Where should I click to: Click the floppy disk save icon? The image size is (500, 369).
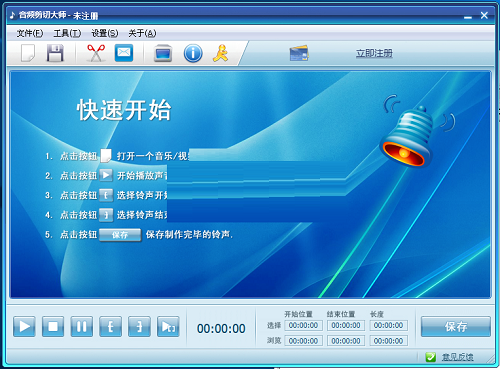[55, 53]
